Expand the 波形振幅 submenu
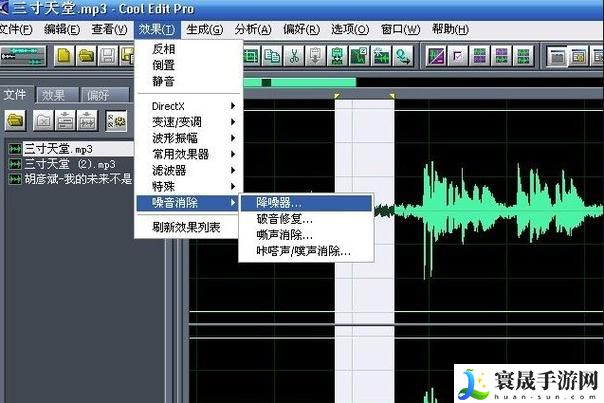The width and height of the screenshot is (604, 403). [x=189, y=138]
